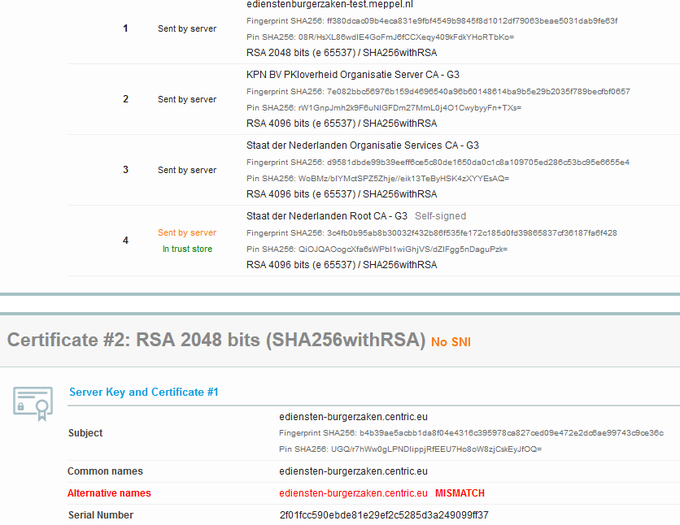Click the certificate icon beside Server Key
The image size is (680, 525).
click(x=33, y=404)
